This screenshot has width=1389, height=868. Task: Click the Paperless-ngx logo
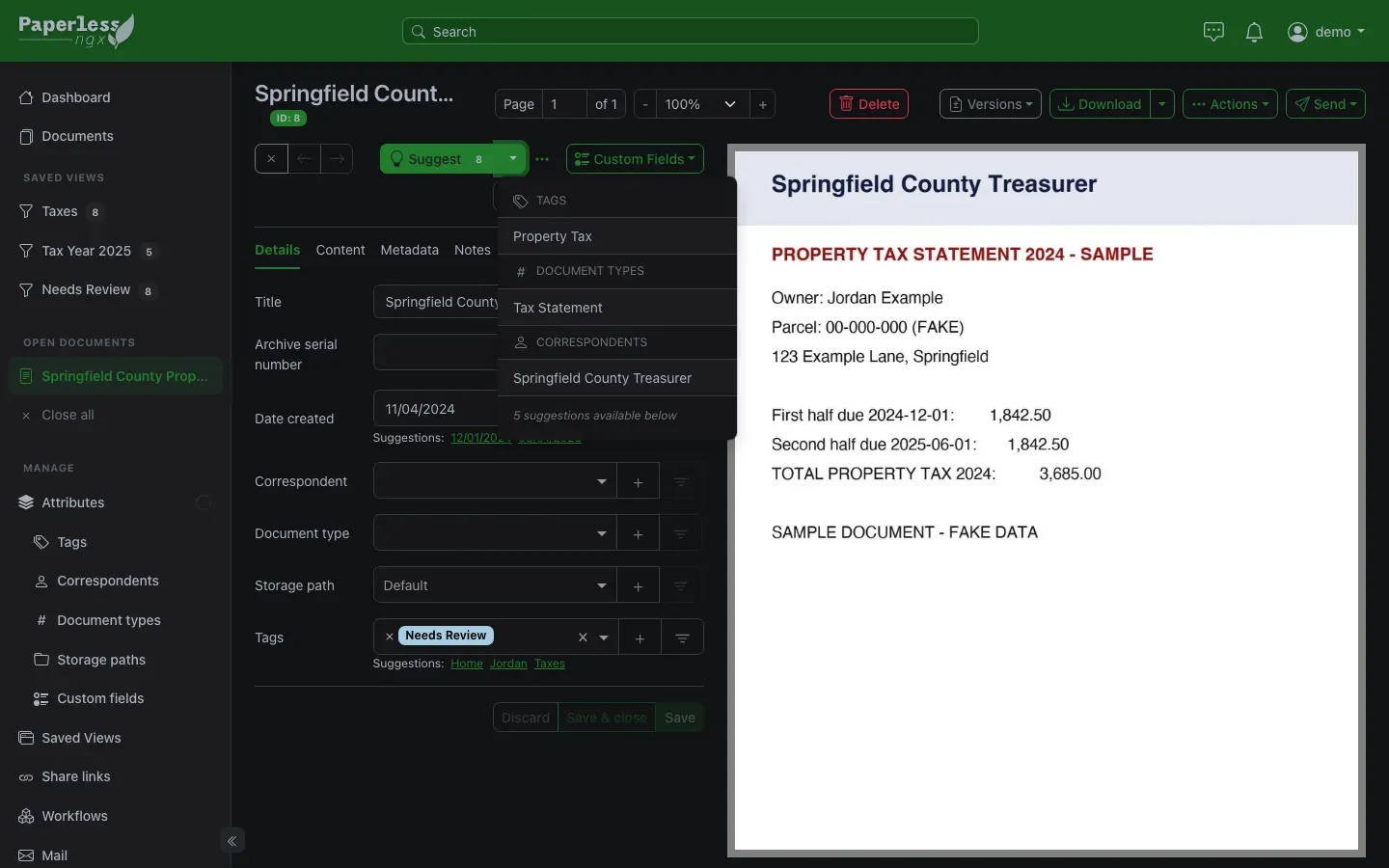(76, 31)
